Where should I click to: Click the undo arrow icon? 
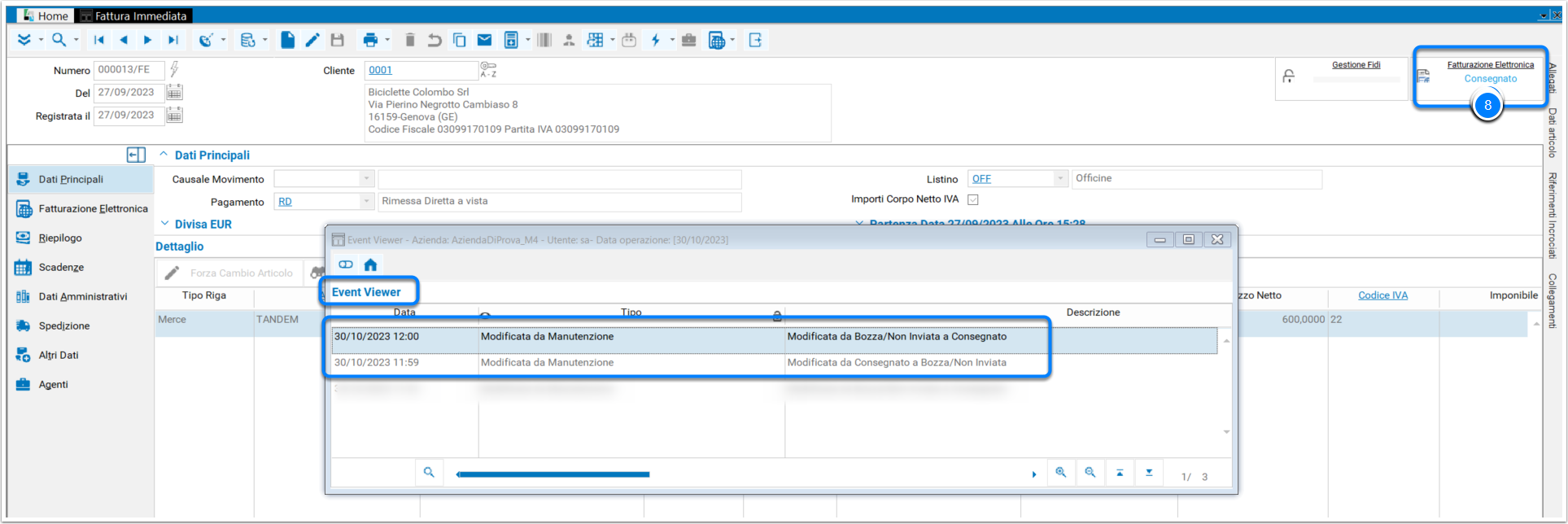coord(435,40)
